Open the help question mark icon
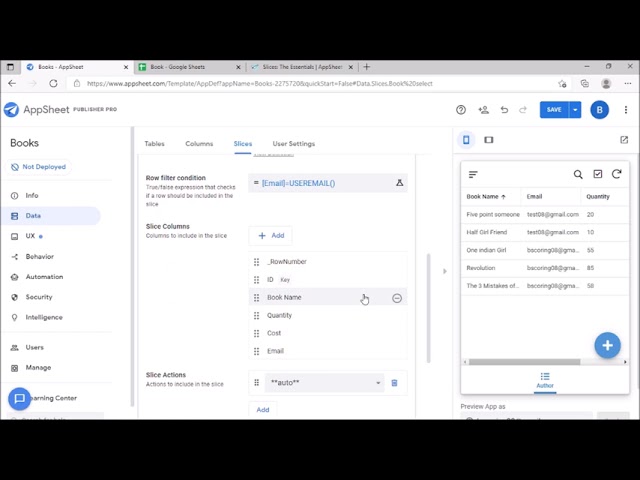The image size is (640, 480). coord(461,110)
